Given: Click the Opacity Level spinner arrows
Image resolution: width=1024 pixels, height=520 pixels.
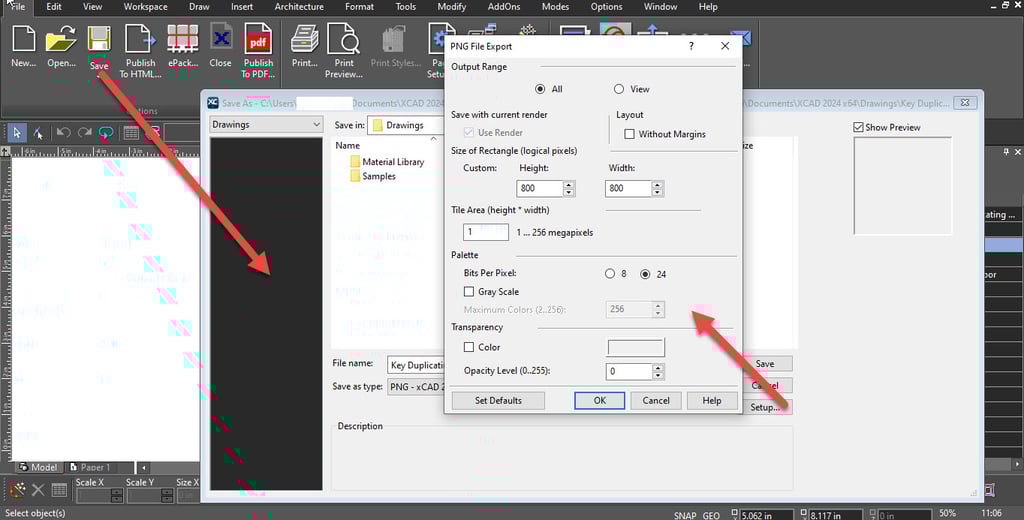Looking at the screenshot, I should pos(658,372).
